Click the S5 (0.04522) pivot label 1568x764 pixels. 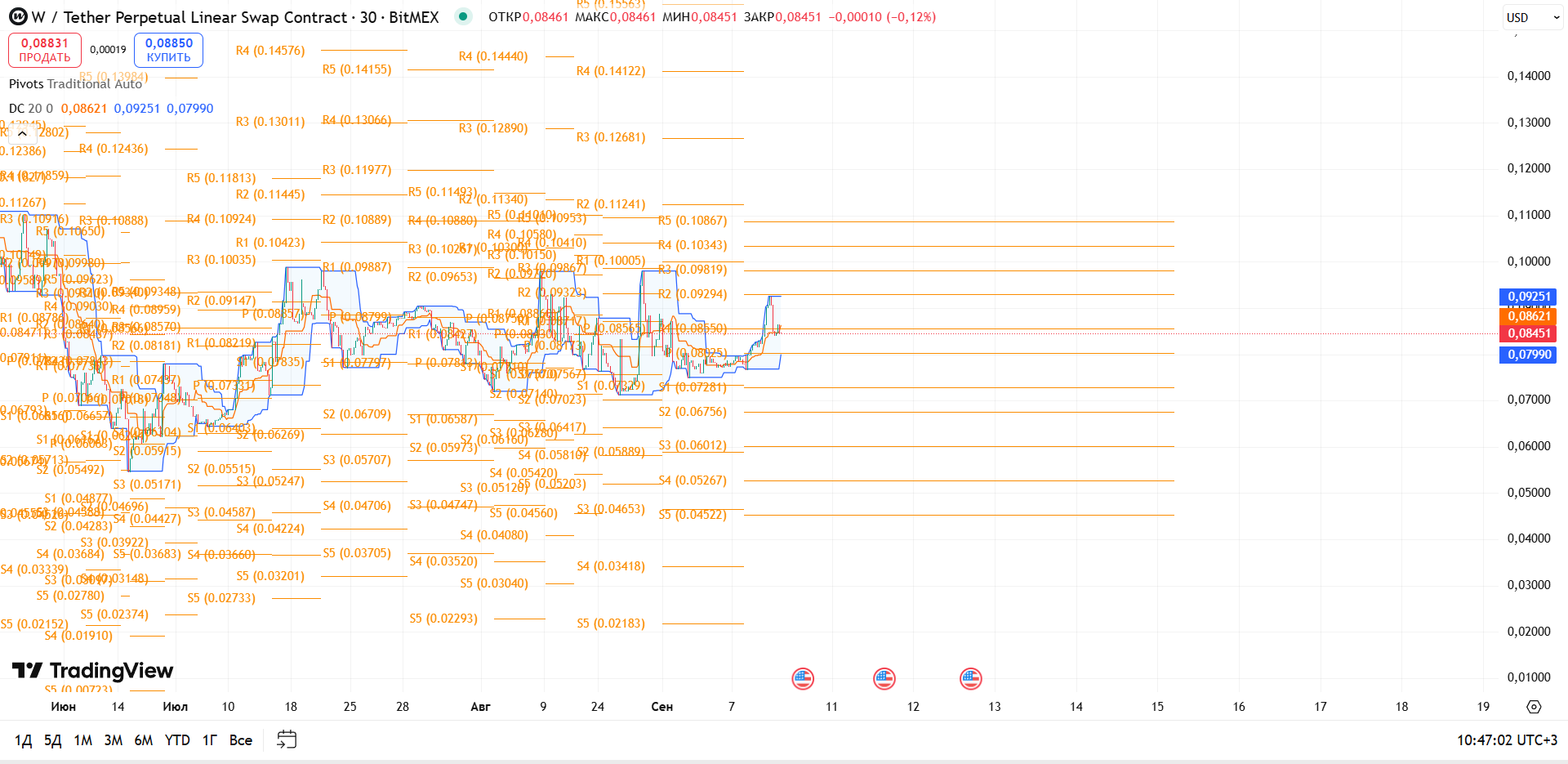click(x=693, y=515)
